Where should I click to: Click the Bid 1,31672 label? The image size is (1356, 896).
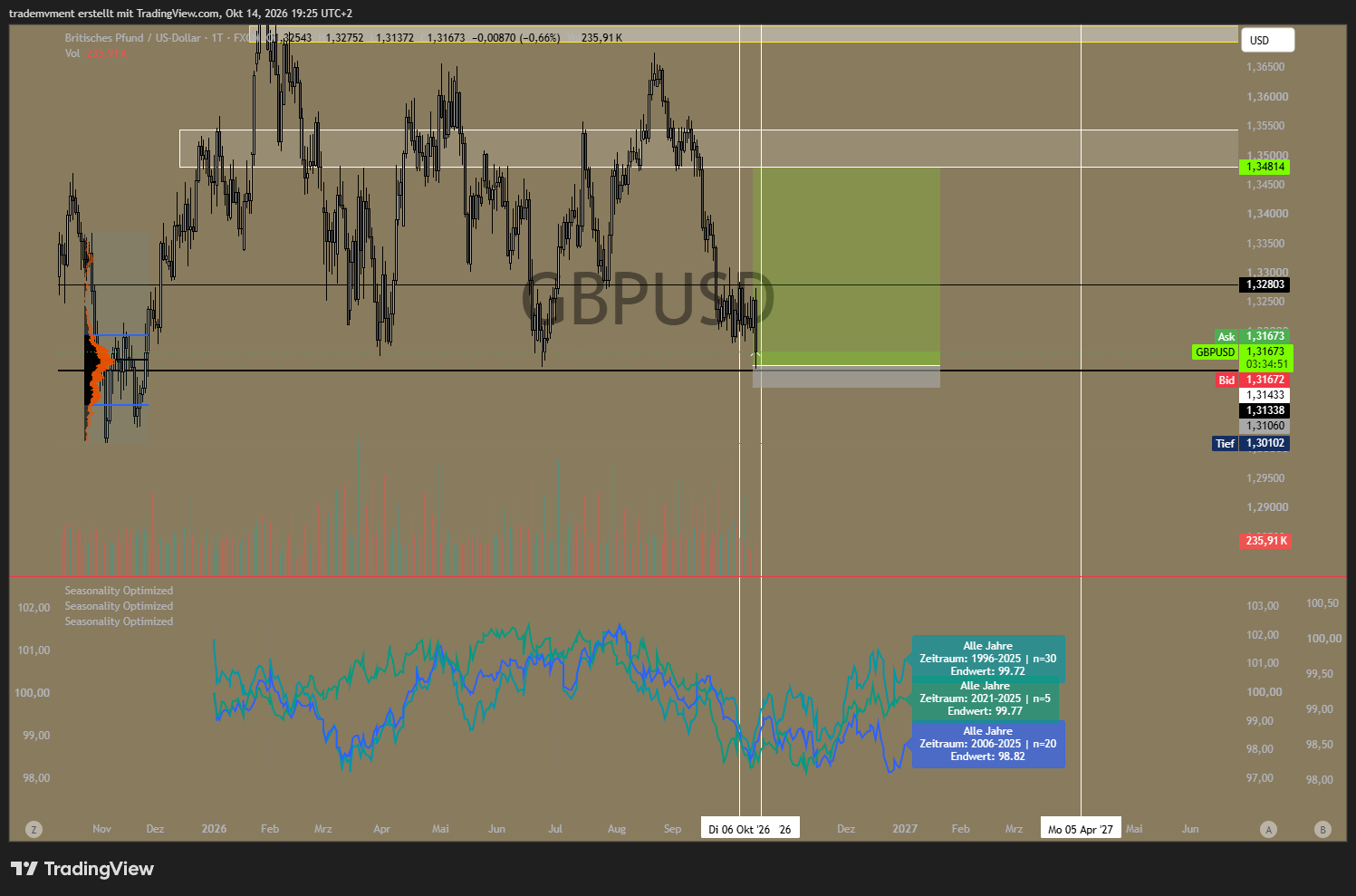[1252, 380]
